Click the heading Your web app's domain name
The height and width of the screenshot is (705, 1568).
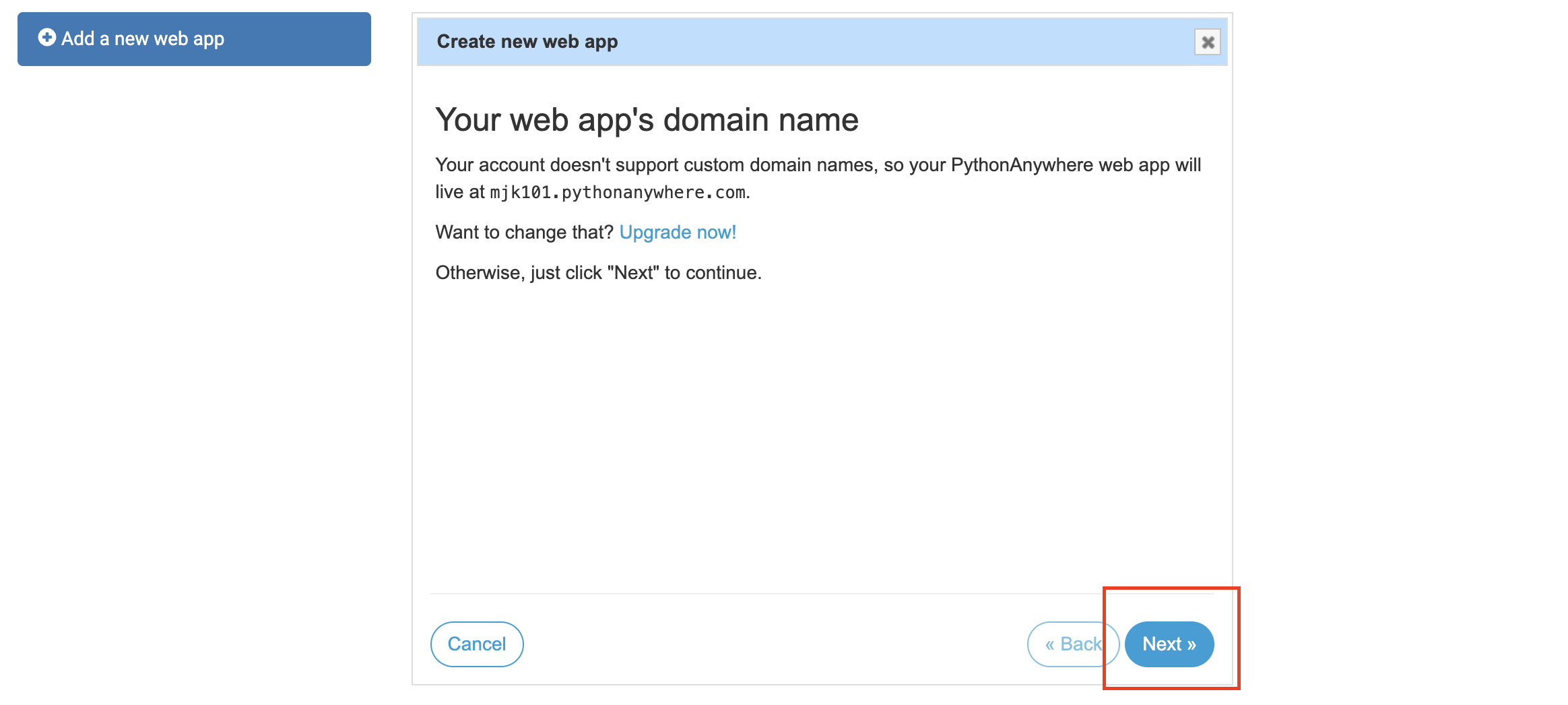647,121
